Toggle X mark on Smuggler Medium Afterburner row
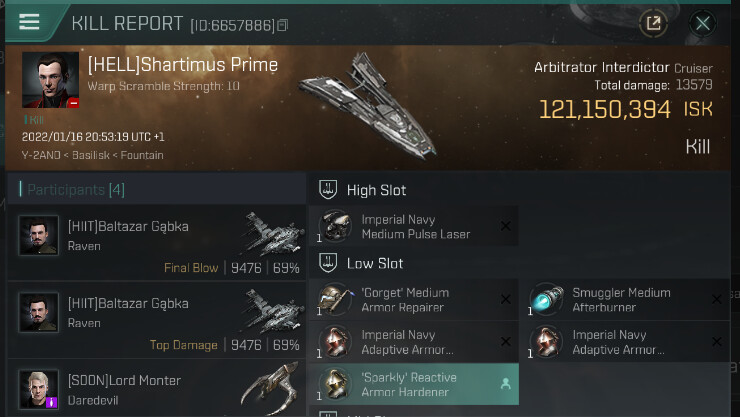The height and width of the screenshot is (417, 740). (x=716, y=300)
